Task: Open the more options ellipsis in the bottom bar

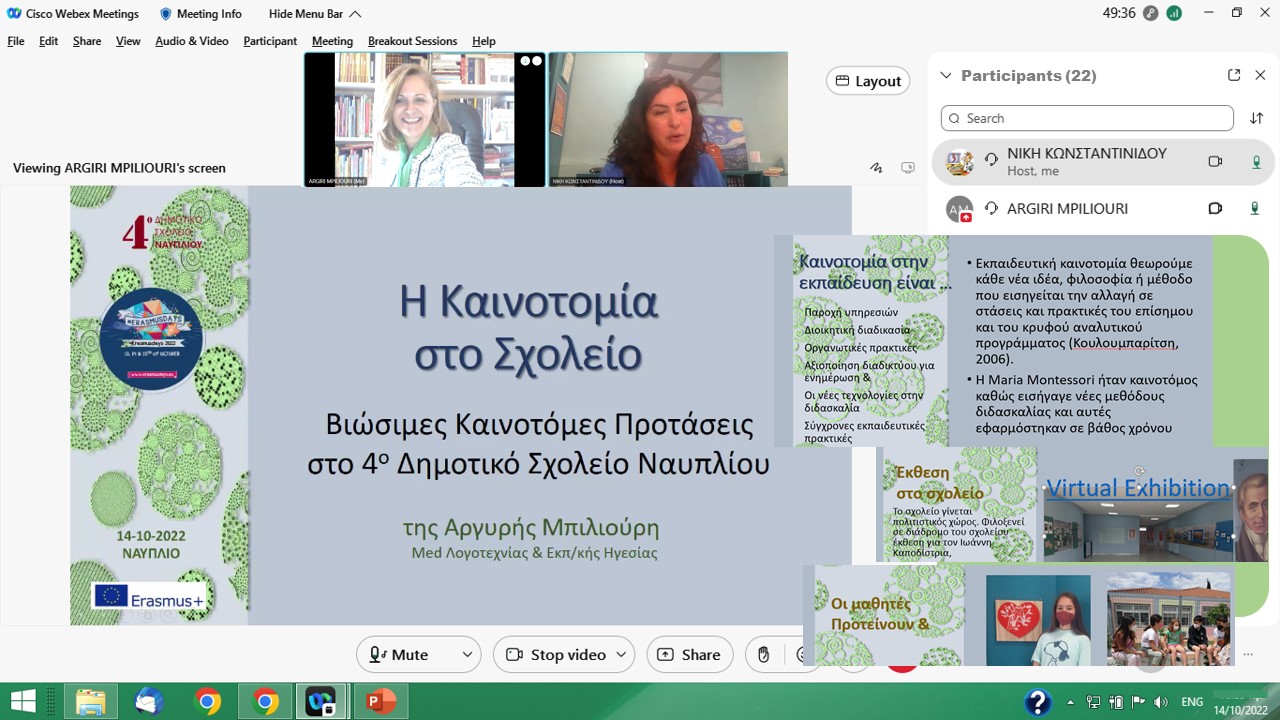Action: pyautogui.click(x=1246, y=654)
